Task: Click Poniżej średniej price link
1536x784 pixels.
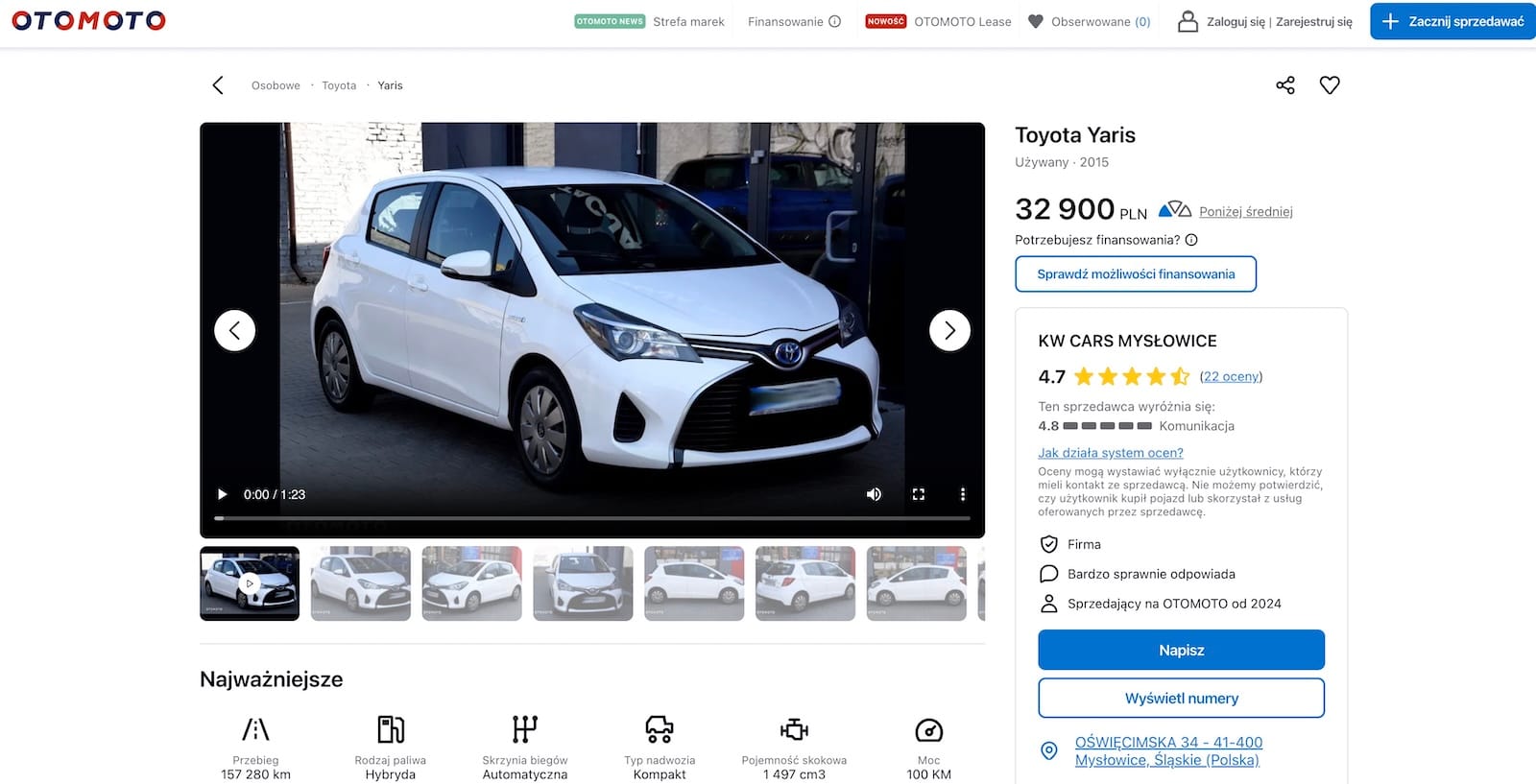Action: click(x=1246, y=212)
